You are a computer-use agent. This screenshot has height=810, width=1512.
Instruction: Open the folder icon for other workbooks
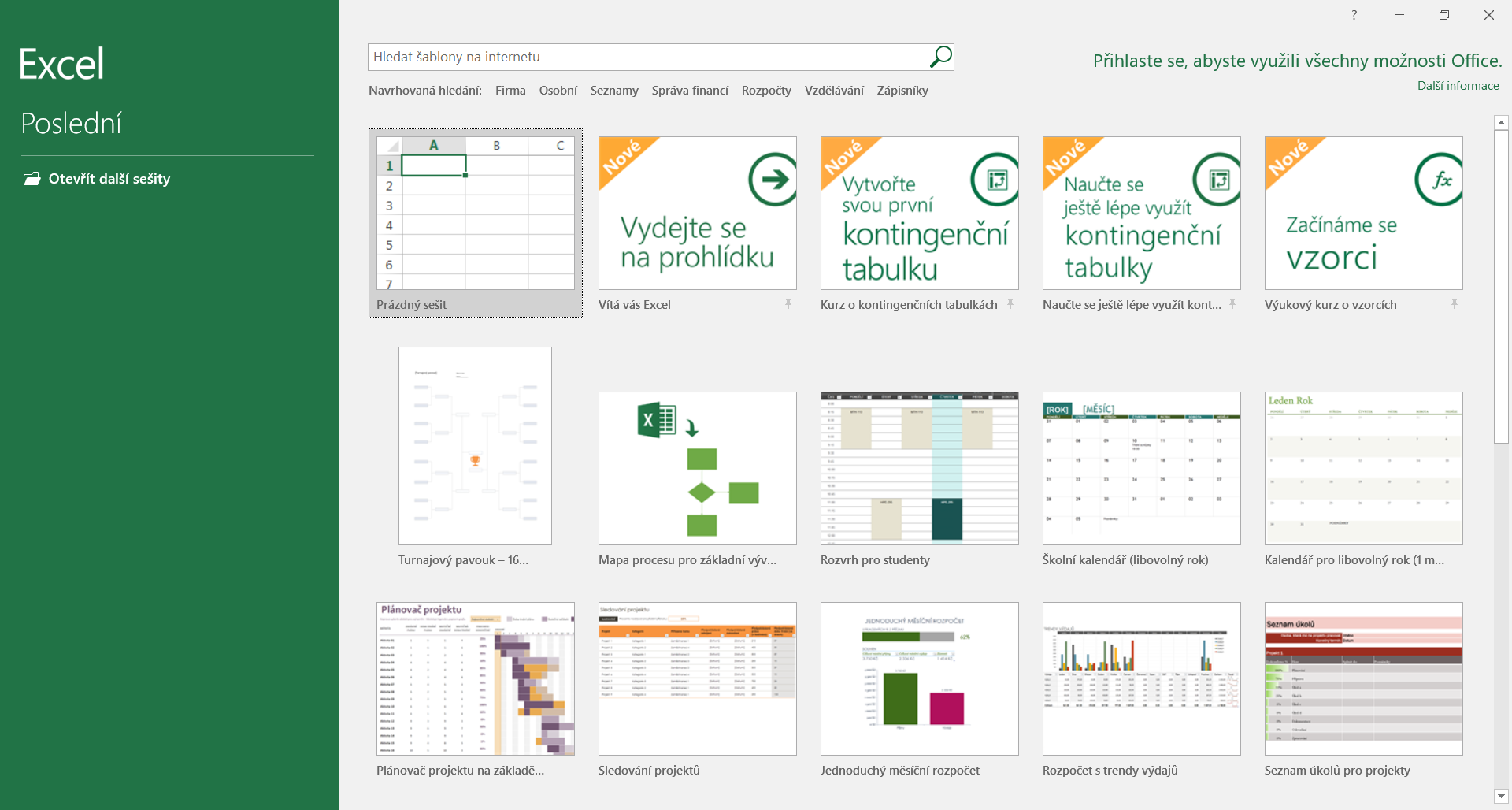pyautogui.click(x=31, y=179)
